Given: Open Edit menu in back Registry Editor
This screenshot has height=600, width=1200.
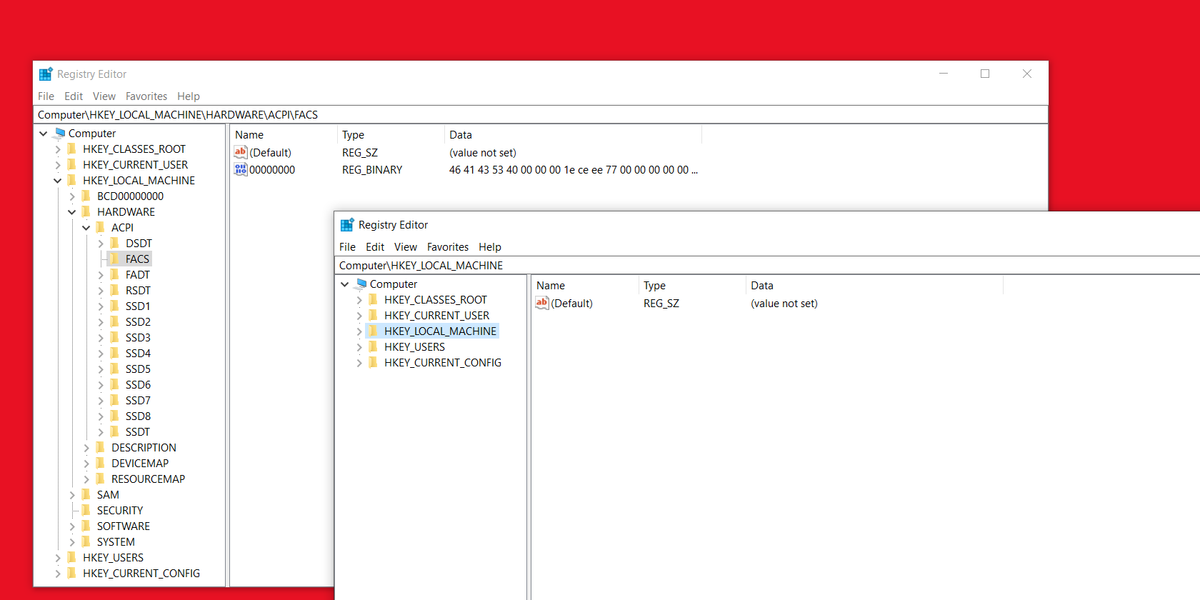Looking at the screenshot, I should pyautogui.click(x=74, y=96).
